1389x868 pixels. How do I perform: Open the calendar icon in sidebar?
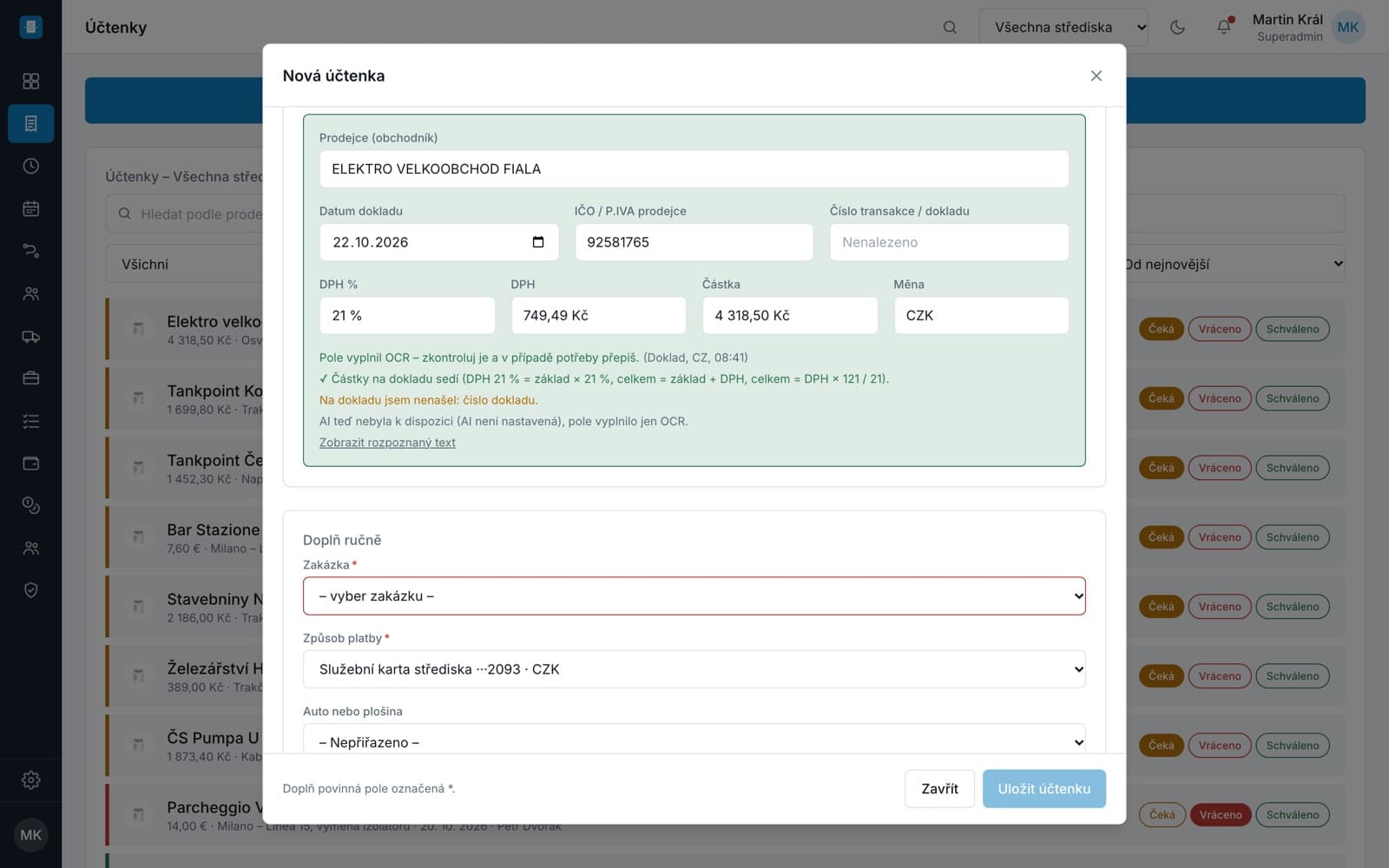tap(30, 208)
